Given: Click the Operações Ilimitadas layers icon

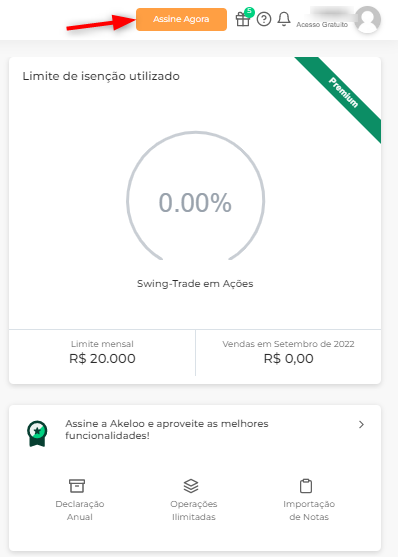Looking at the screenshot, I should pos(191,486).
